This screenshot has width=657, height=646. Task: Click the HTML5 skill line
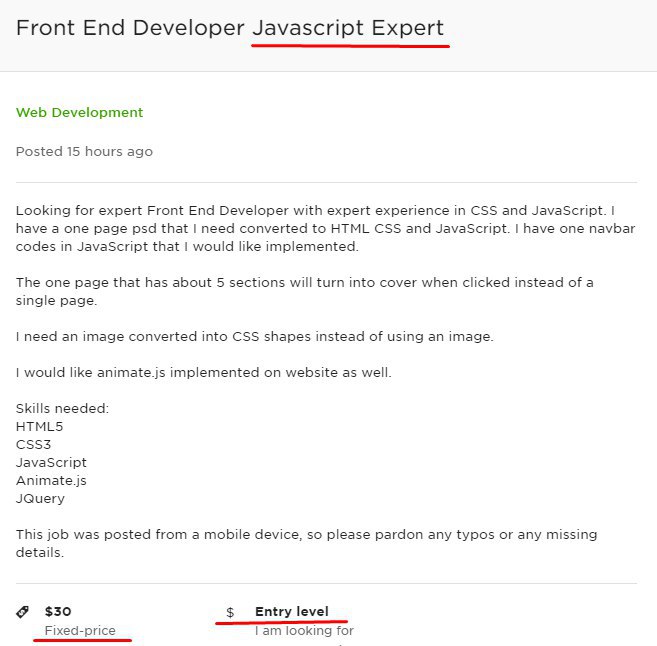click(39, 426)
